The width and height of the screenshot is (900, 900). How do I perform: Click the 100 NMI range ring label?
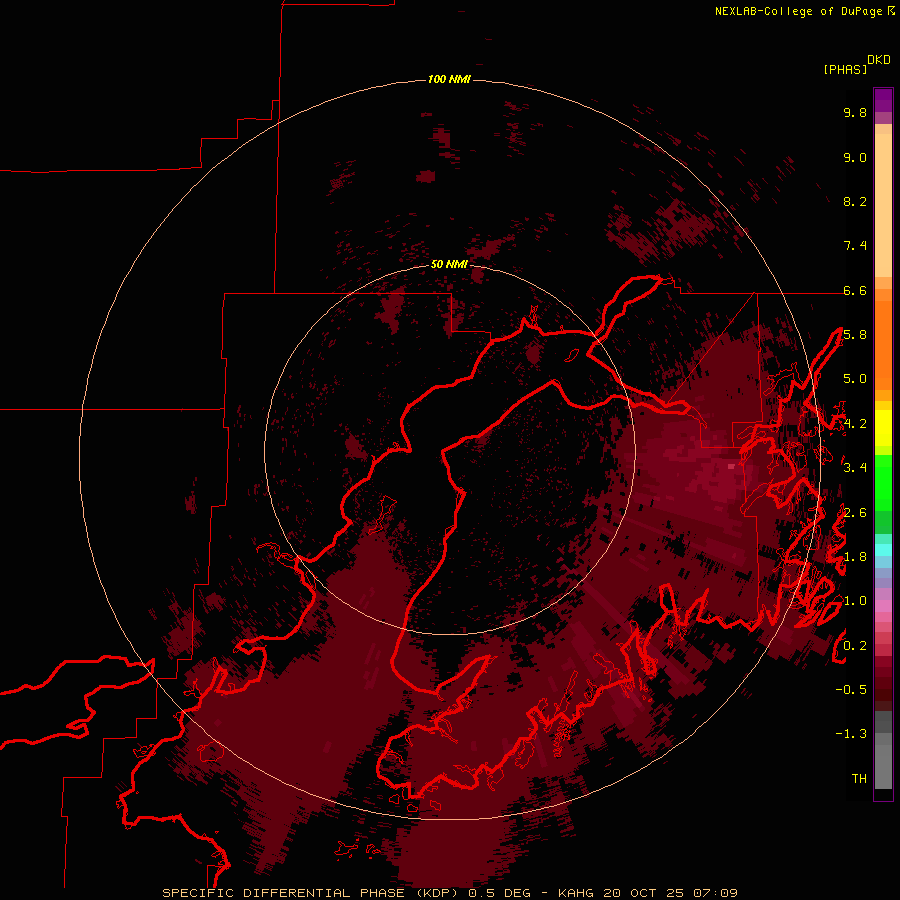pyautogui.click(x=449, y=79)
